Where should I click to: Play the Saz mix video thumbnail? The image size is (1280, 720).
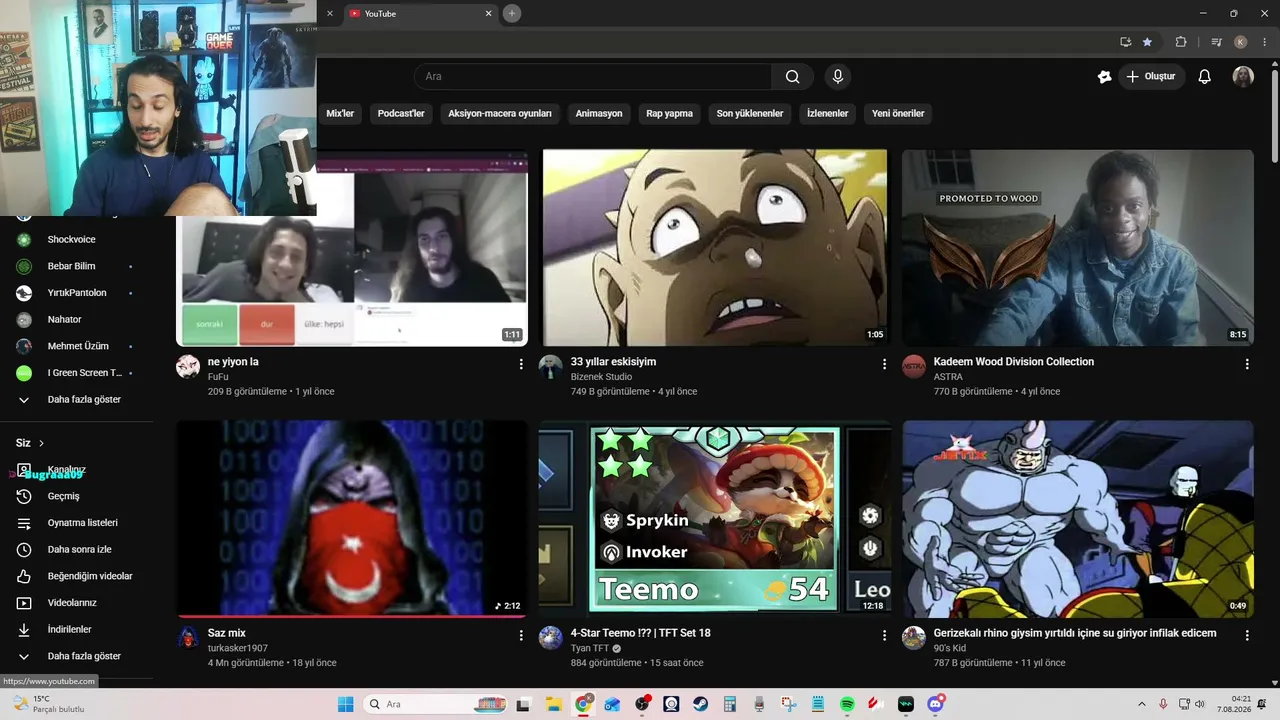pyautogui.click(x=352, y=518)
